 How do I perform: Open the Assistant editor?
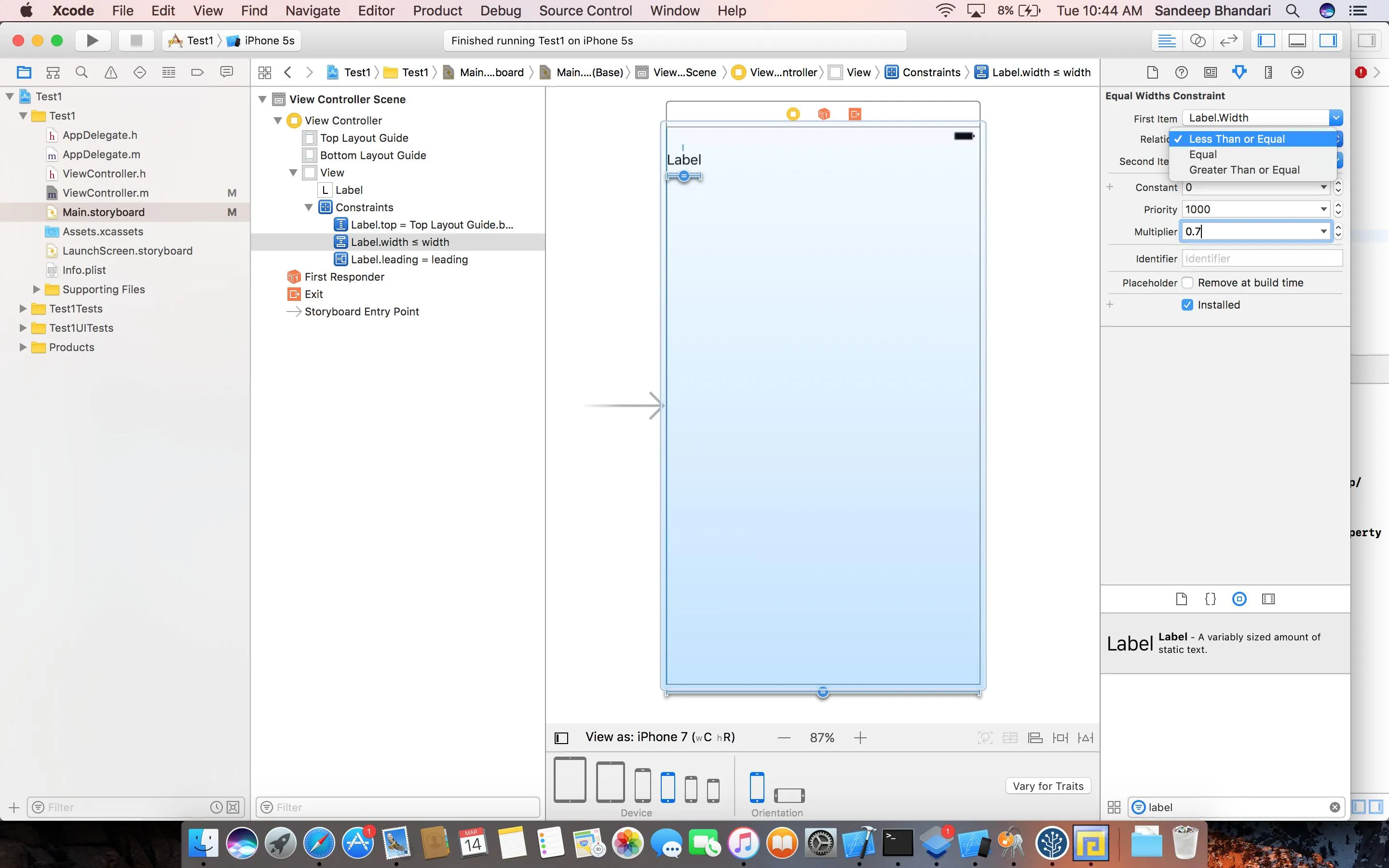[1198, 41]
